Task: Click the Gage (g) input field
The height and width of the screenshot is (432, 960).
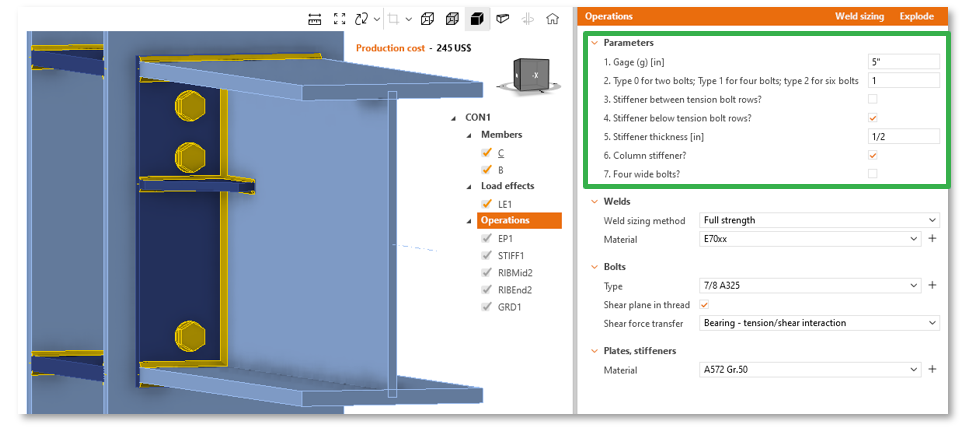Action: tap(903, 61)
